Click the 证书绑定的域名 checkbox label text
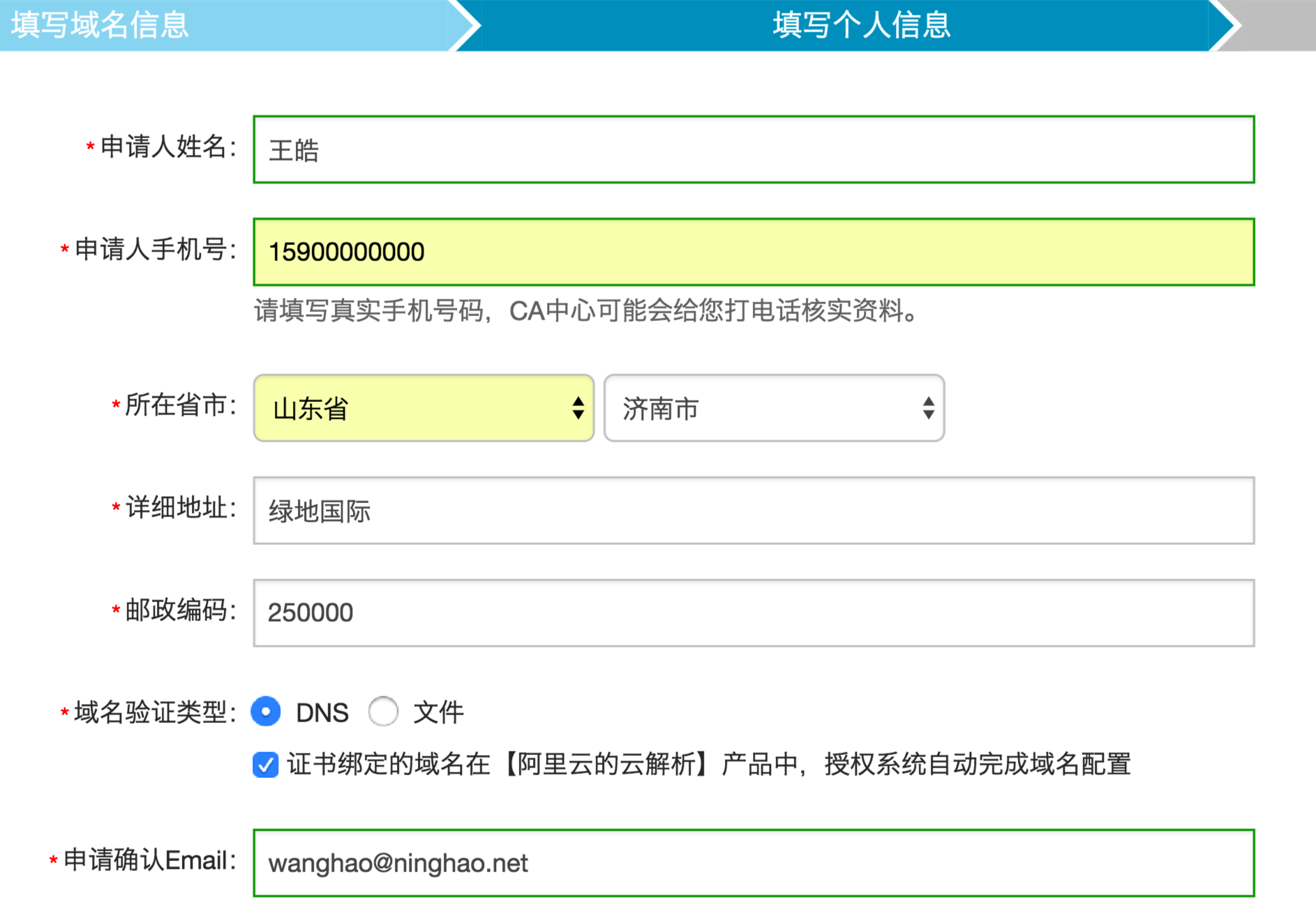The width and height of the screenshot is (1316, 921). [708, 765]
